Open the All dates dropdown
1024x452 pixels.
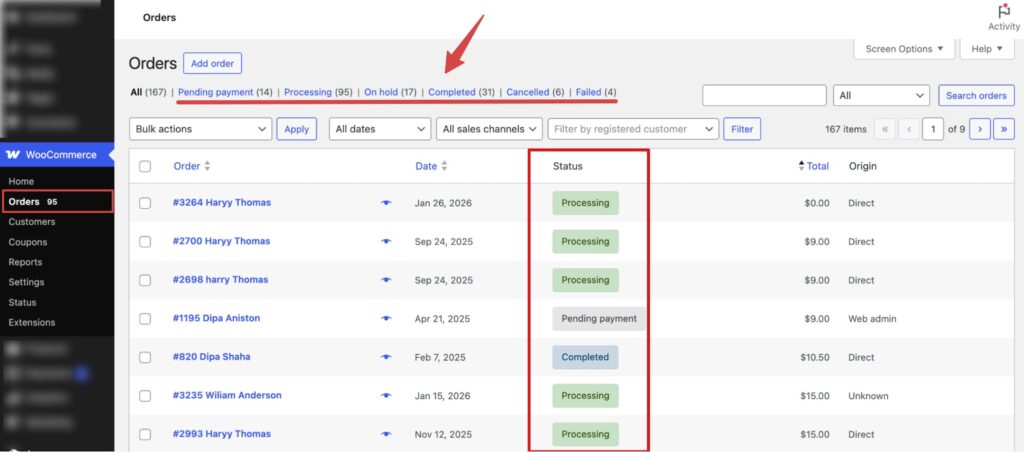click(380, 129)
